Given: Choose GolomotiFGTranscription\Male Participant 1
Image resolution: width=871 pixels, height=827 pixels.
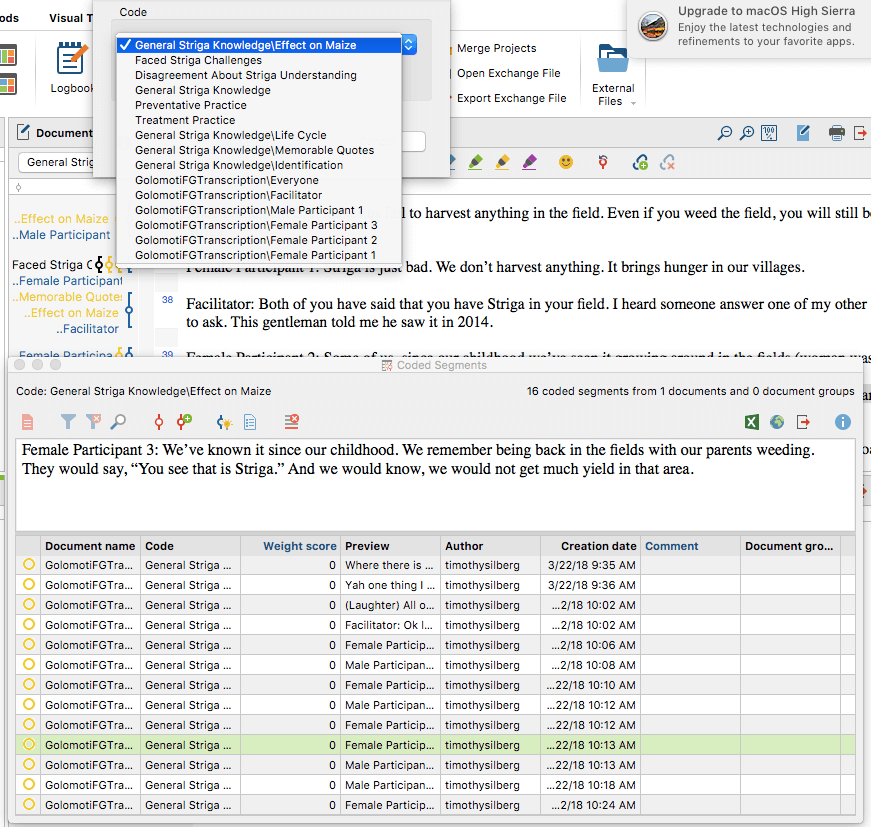Looking at the screenshot, I should tap(249, 210).
